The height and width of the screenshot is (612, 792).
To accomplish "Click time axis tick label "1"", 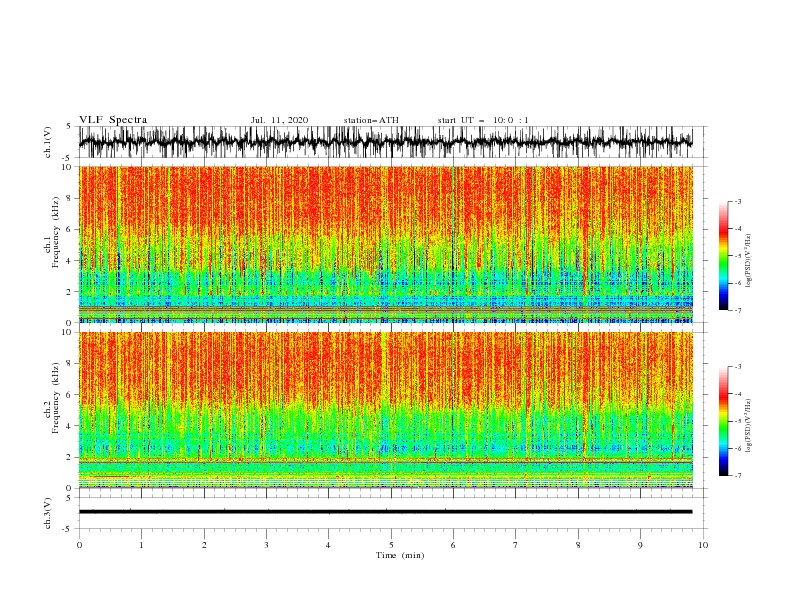I will [x=141, y=545].
